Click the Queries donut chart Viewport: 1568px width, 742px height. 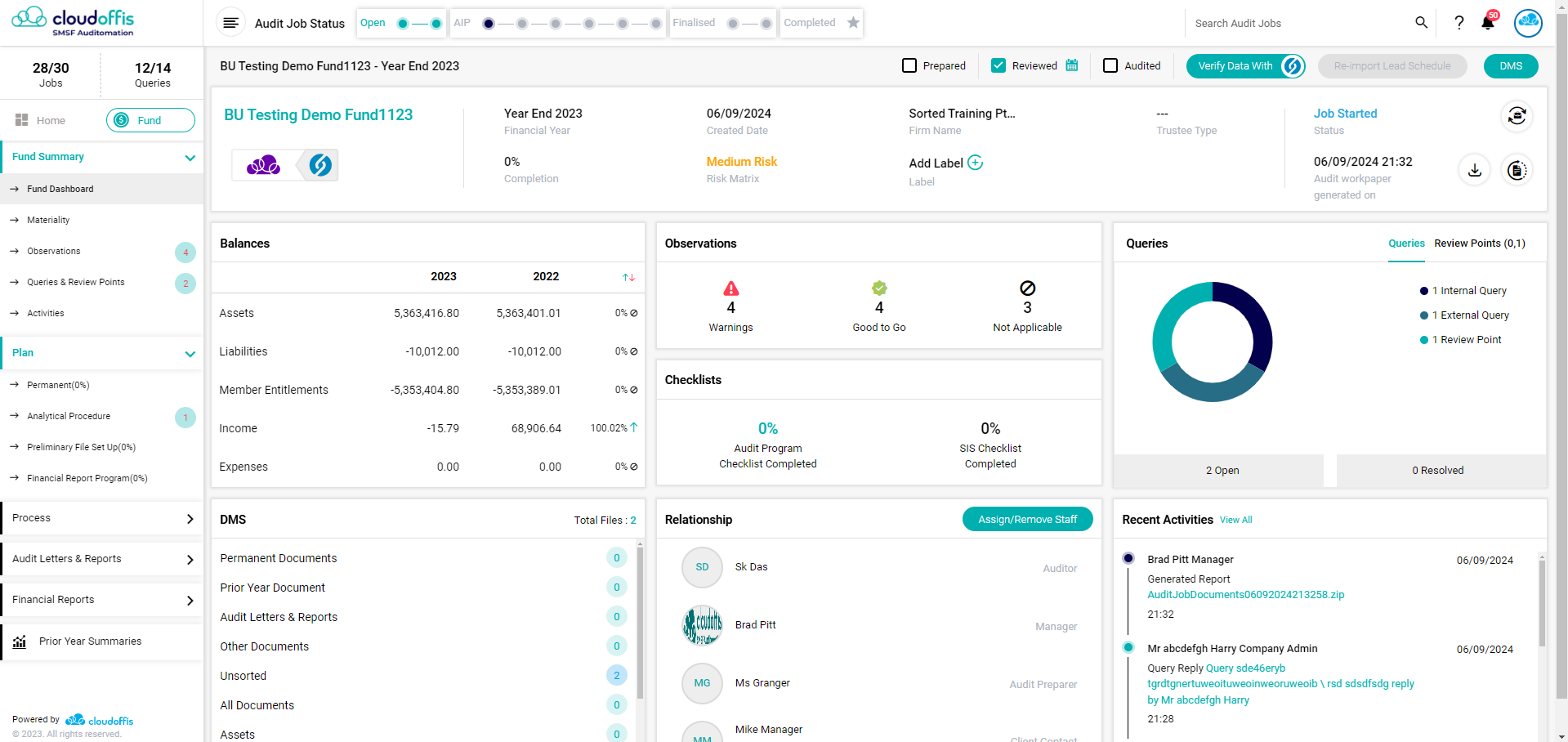pos(1212,342)
